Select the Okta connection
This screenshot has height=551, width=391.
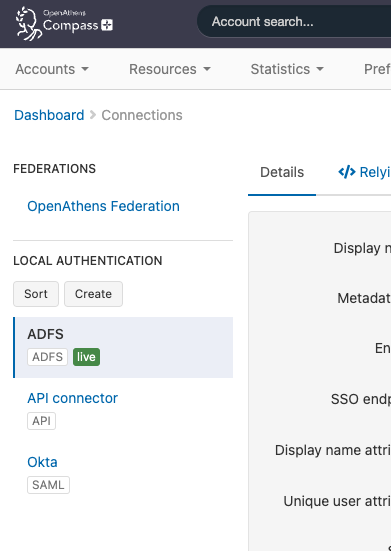[42, 462]
